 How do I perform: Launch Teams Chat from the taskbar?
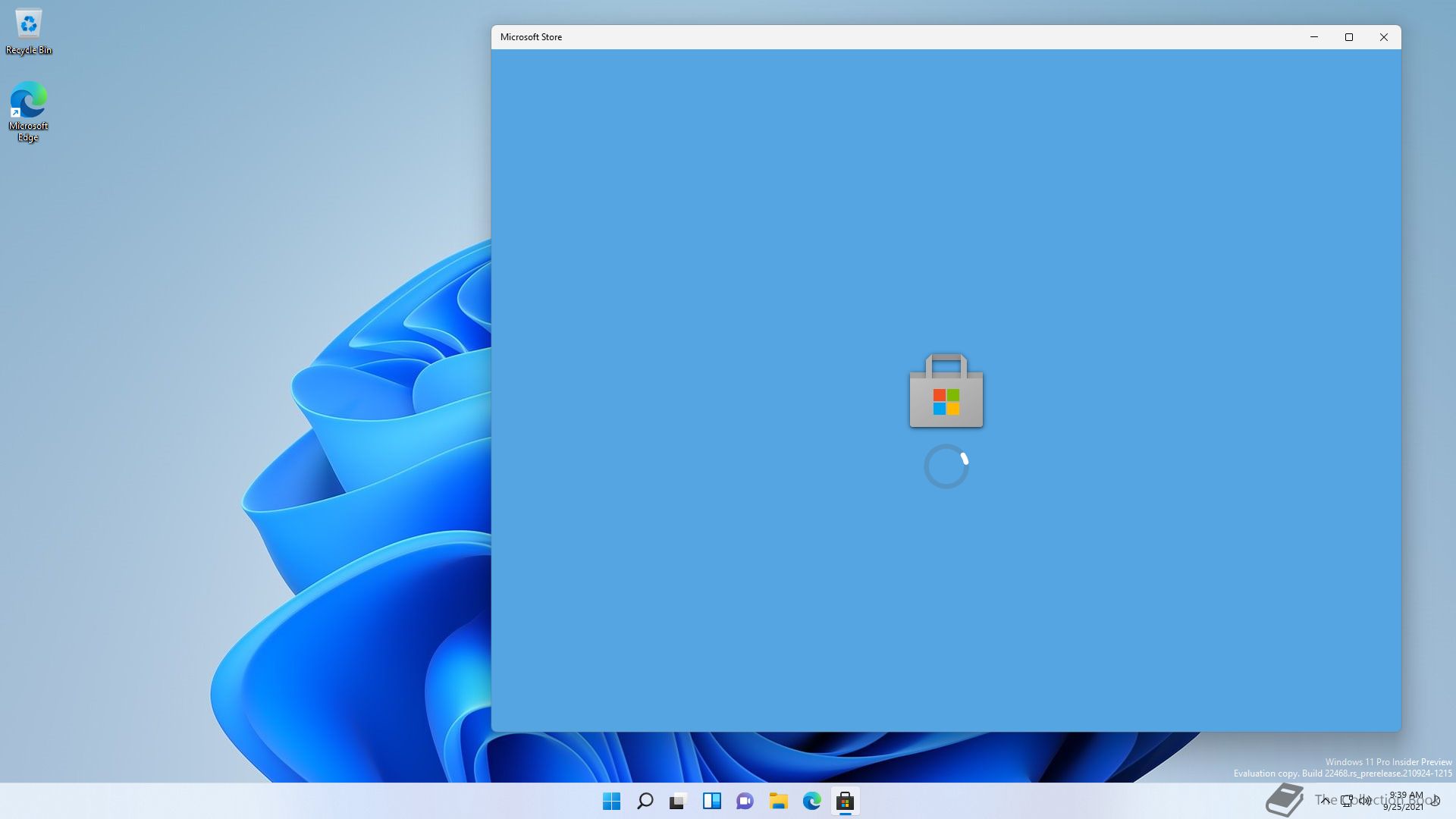pos(745,801)
